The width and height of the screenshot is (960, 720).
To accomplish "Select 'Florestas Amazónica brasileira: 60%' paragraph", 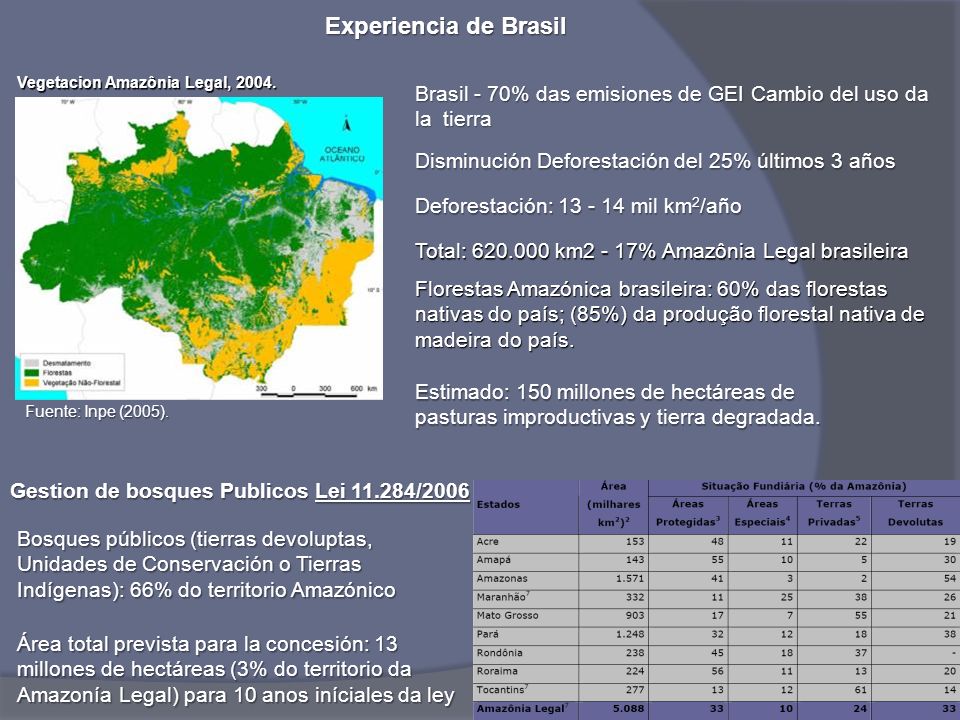I will (669, 314).
